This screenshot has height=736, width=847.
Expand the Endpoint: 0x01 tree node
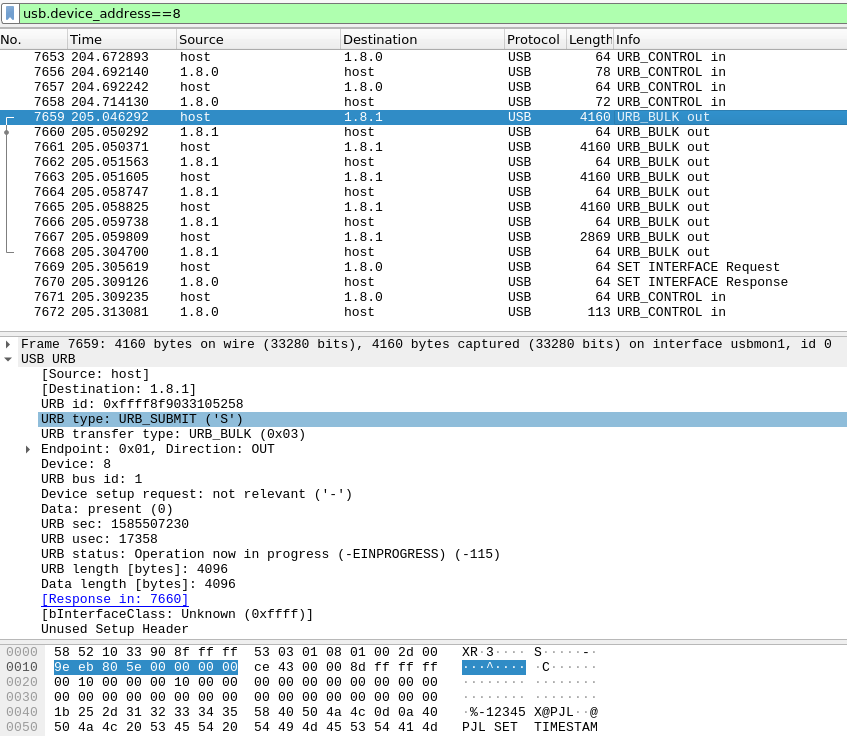pyautogui.click(x=28, y=449)
